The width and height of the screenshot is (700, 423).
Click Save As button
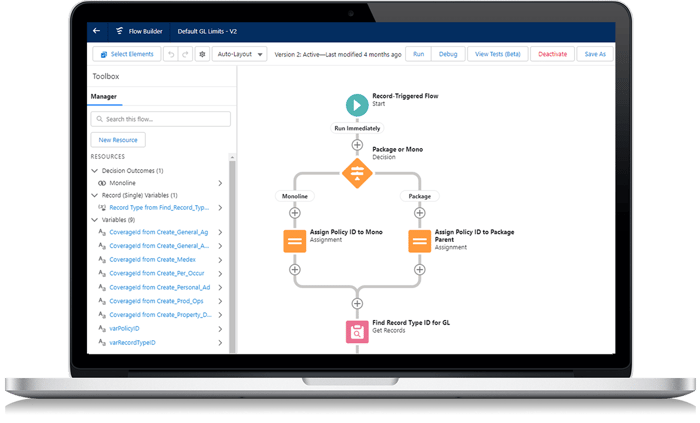click(x=595, y=54)
